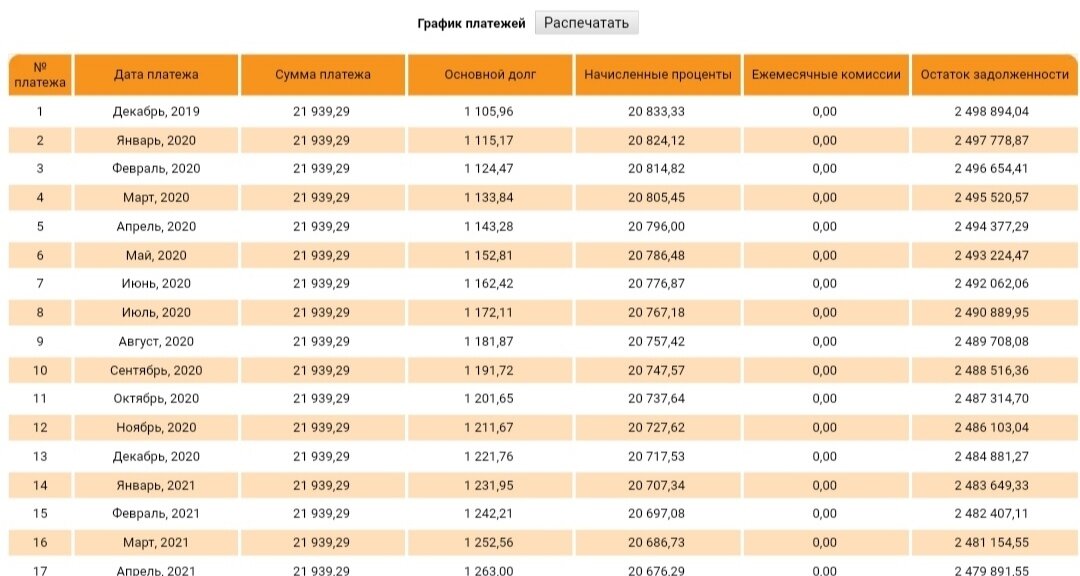Sort by the Дата платежа column header
This screenshot has width=1080, height=576.
pos(157,73)
